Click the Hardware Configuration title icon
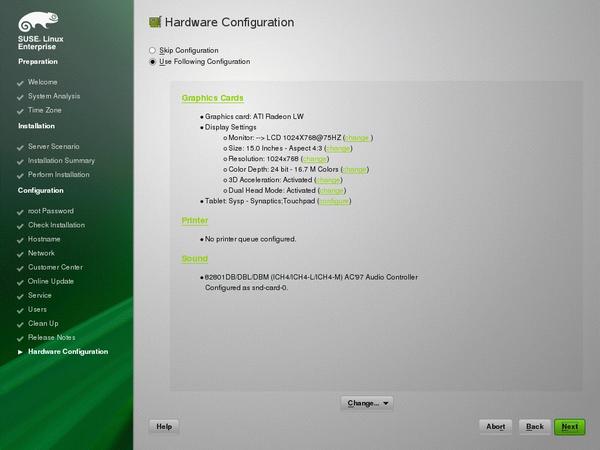 [x=155, y=22]
